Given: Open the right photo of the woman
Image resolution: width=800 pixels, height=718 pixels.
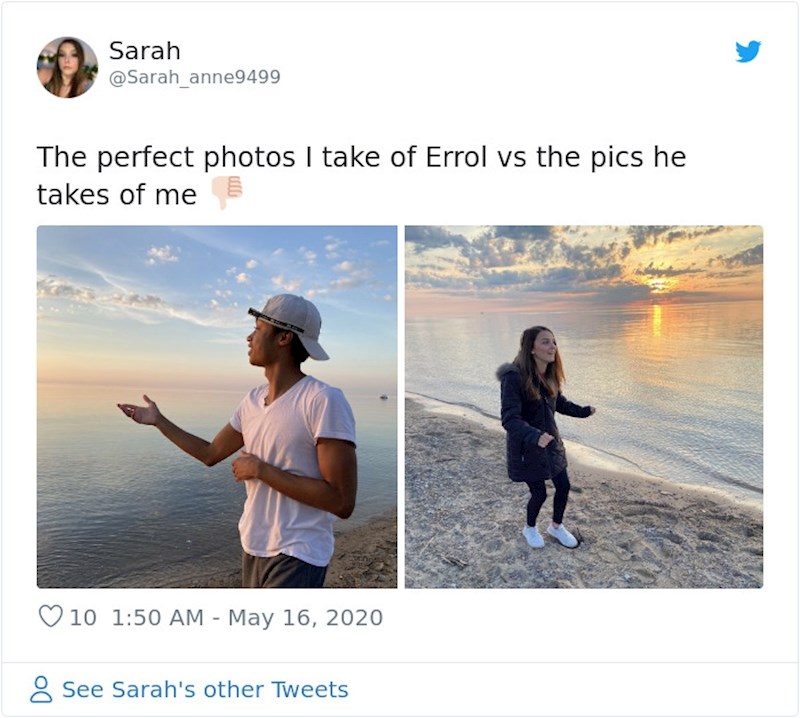Looking at the screenshot, I should click(583, 406).
